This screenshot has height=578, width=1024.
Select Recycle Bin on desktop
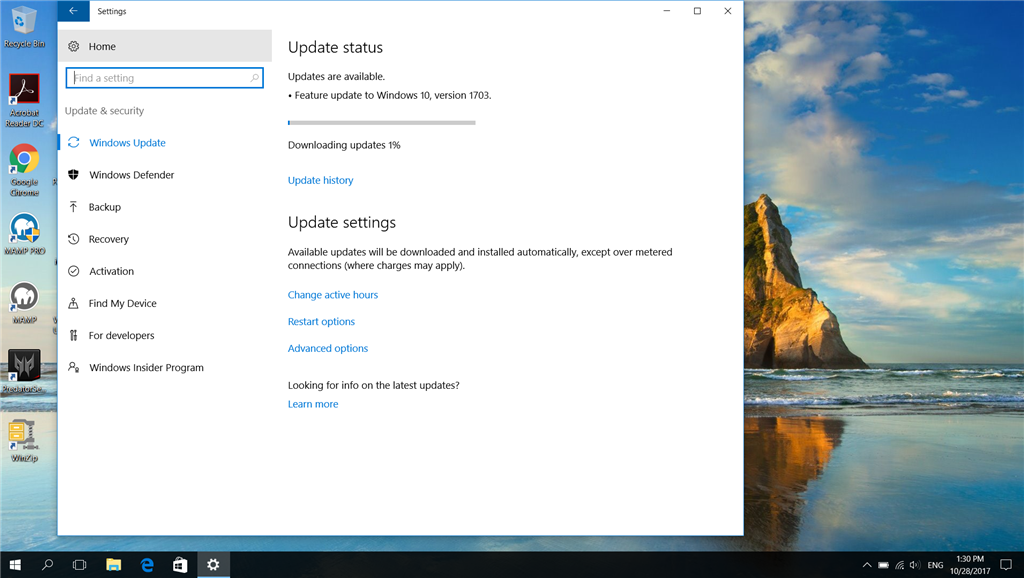(x=24, y=27)
